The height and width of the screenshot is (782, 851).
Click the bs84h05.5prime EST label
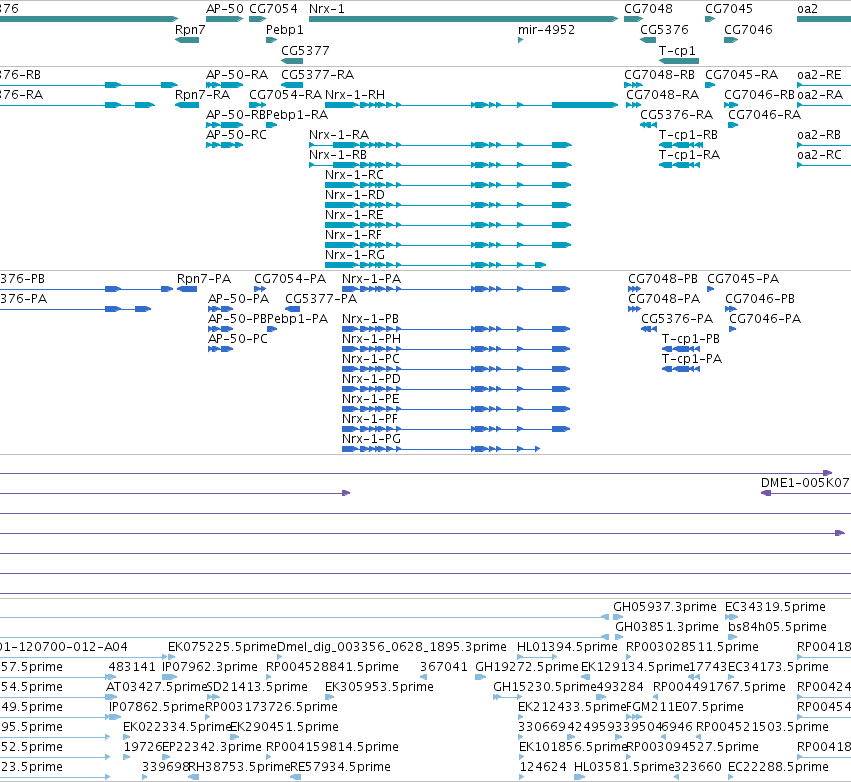pyautogui.click(x=777, y=627)
